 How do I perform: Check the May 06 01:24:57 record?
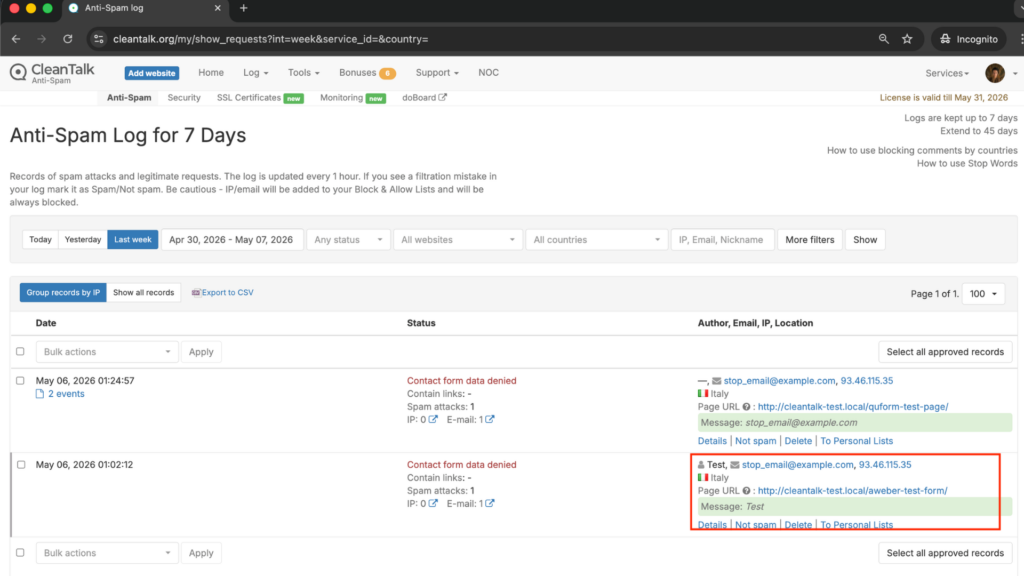point(20,380)
